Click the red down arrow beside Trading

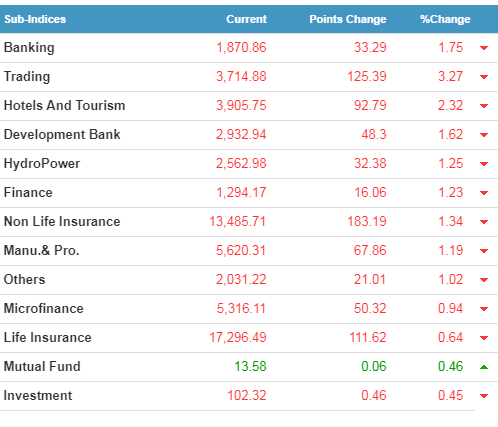point(484,77)
